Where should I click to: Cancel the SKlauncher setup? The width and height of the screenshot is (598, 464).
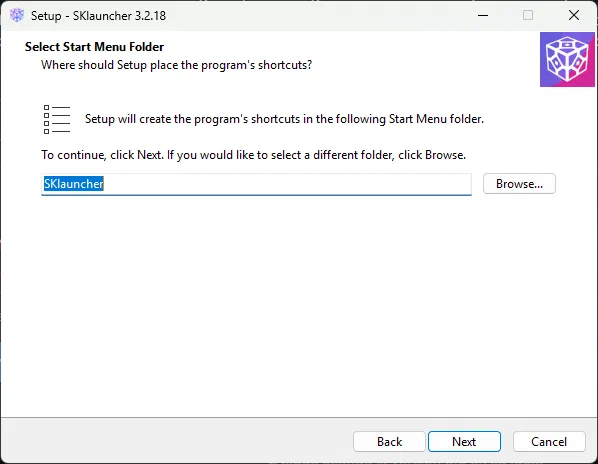tap(549, 442)
